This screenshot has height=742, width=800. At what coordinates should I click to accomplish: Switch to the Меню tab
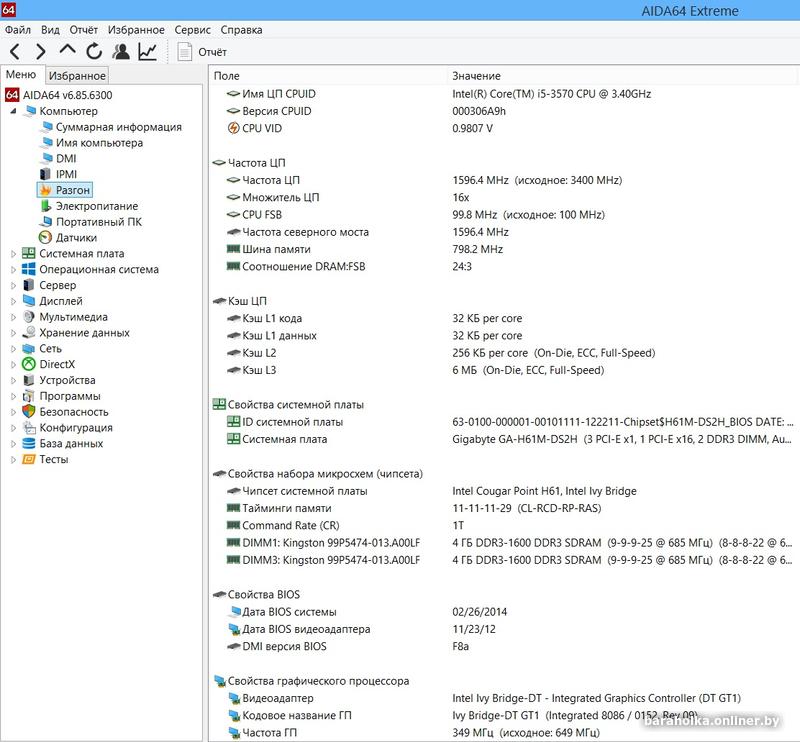click(x=21, y=75)
